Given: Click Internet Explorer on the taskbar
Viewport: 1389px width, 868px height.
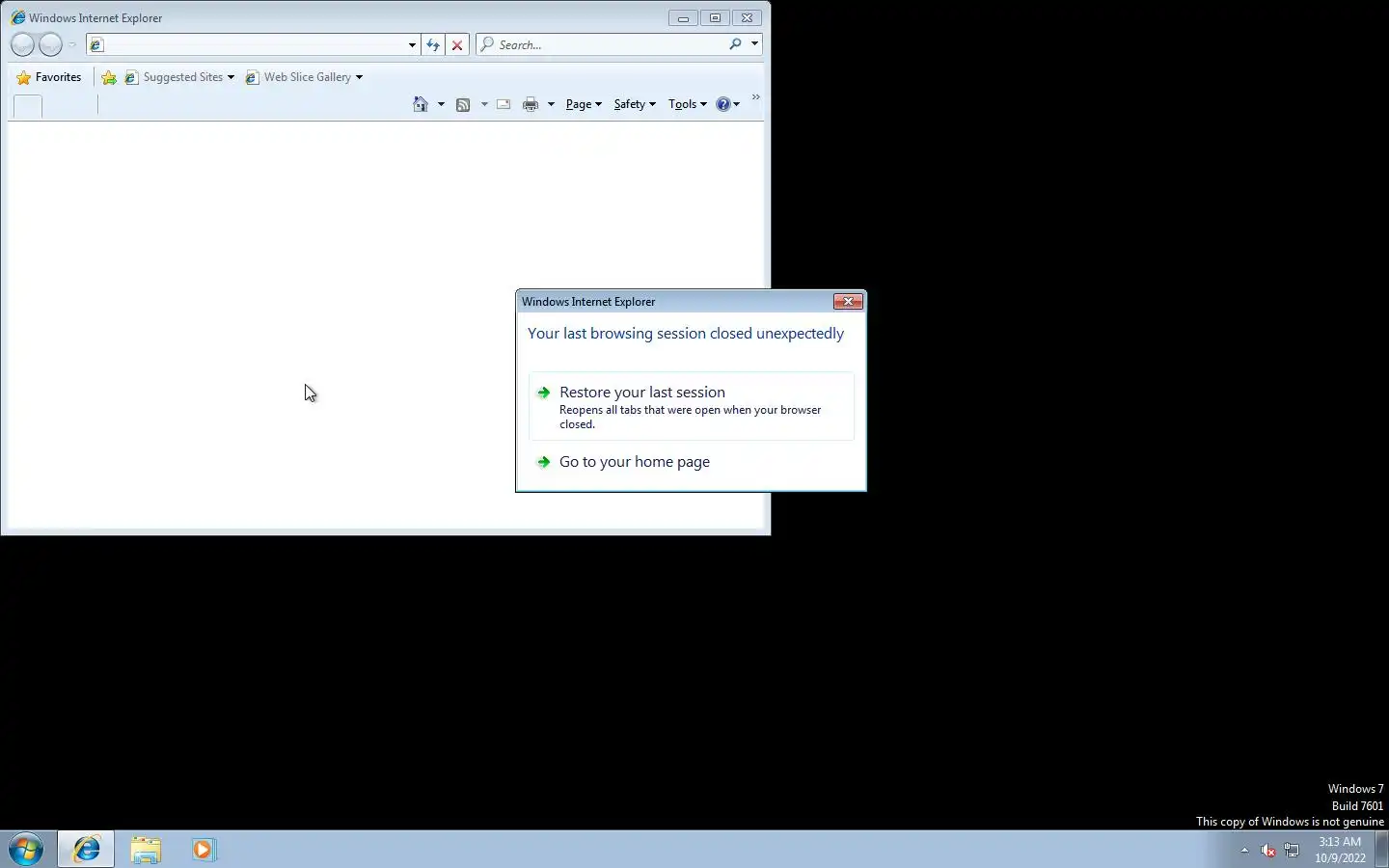Looking at the screenshot, I should pyautogui.click(x=86, y=850).
